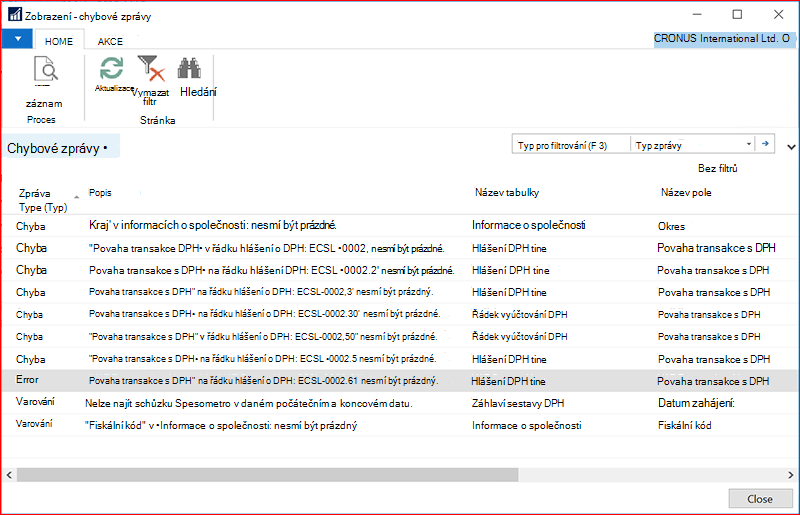Click the Záhlaví sestavy DPH table cell

[518, 403]
